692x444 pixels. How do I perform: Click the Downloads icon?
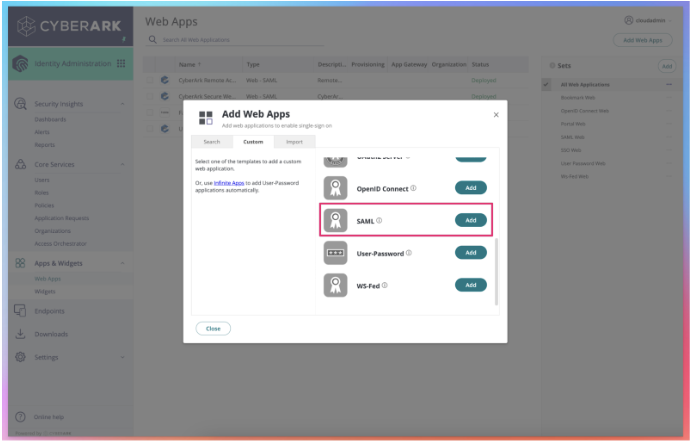pyautogui.click(x=20, y=334)
